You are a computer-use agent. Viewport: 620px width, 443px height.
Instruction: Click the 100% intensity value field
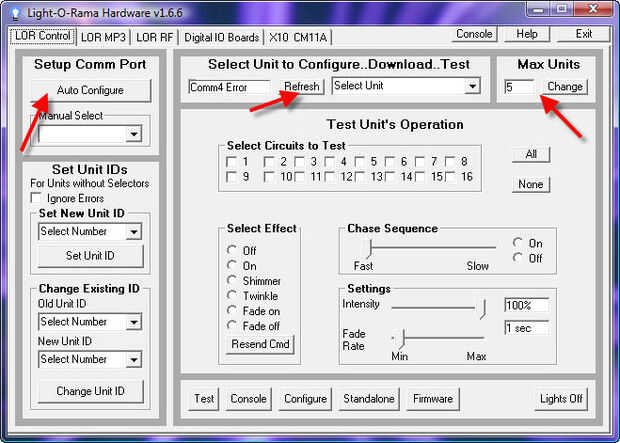point(527,305)
